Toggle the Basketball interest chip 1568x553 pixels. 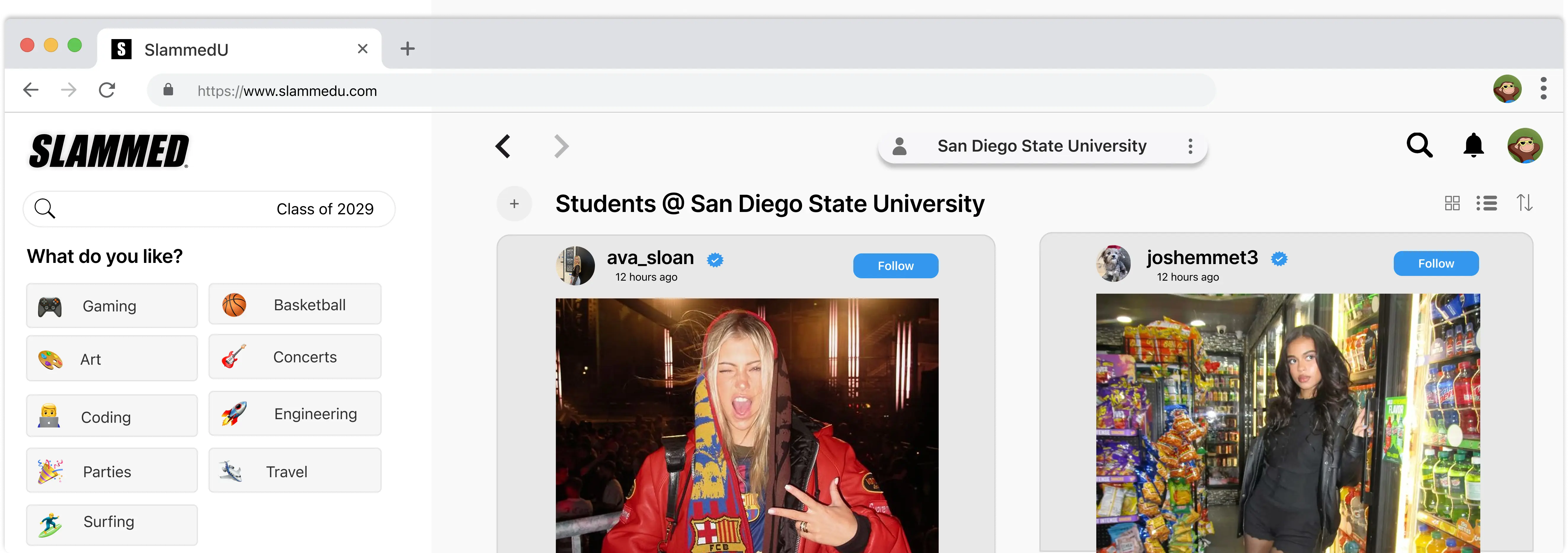pos(295,304)
